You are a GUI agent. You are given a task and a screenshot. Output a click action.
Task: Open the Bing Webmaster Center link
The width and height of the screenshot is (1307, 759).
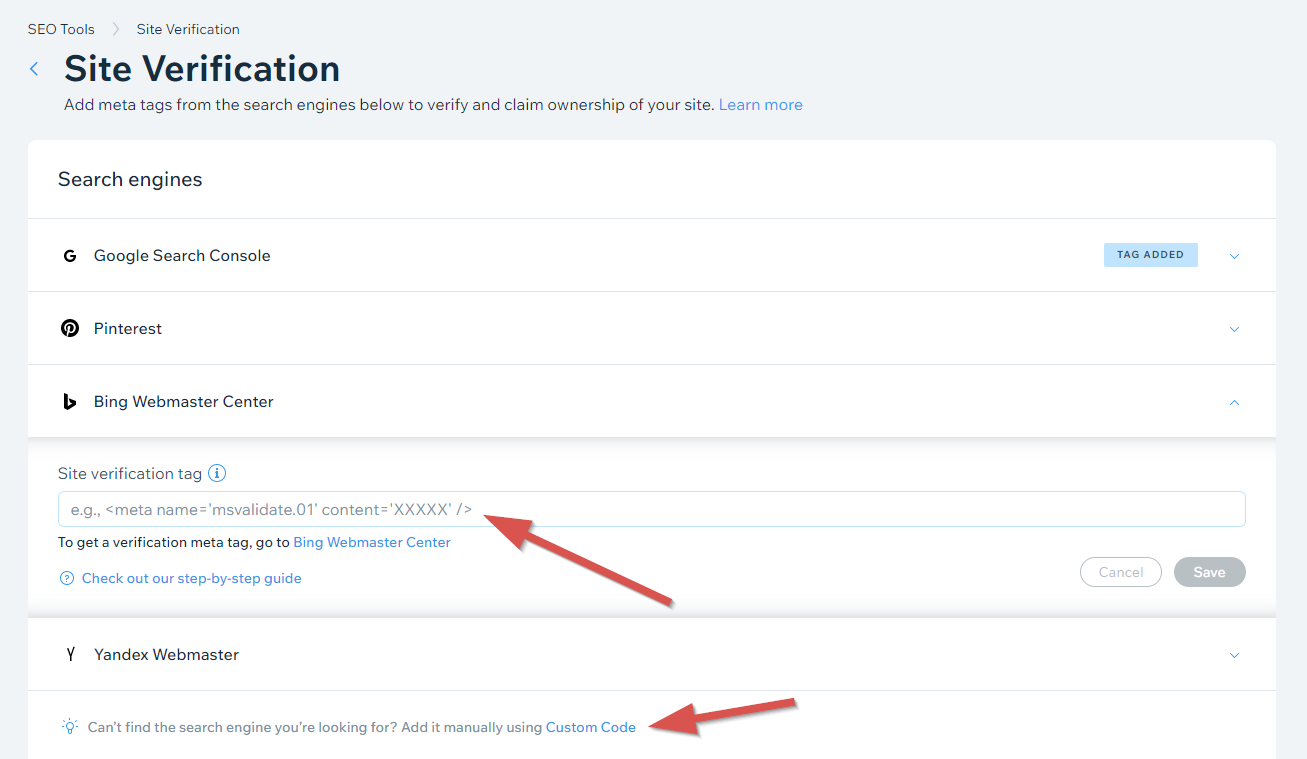(371, 542)
